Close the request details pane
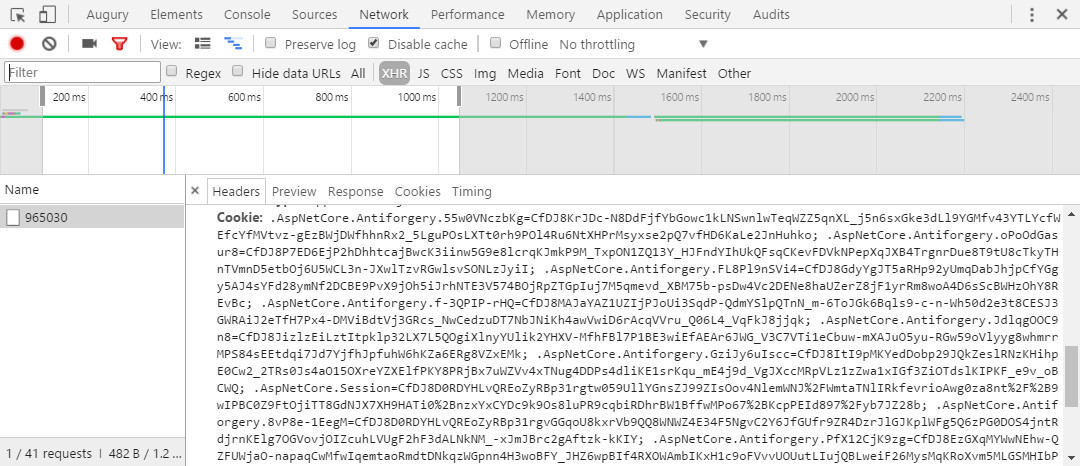 (x=195, y=191)
